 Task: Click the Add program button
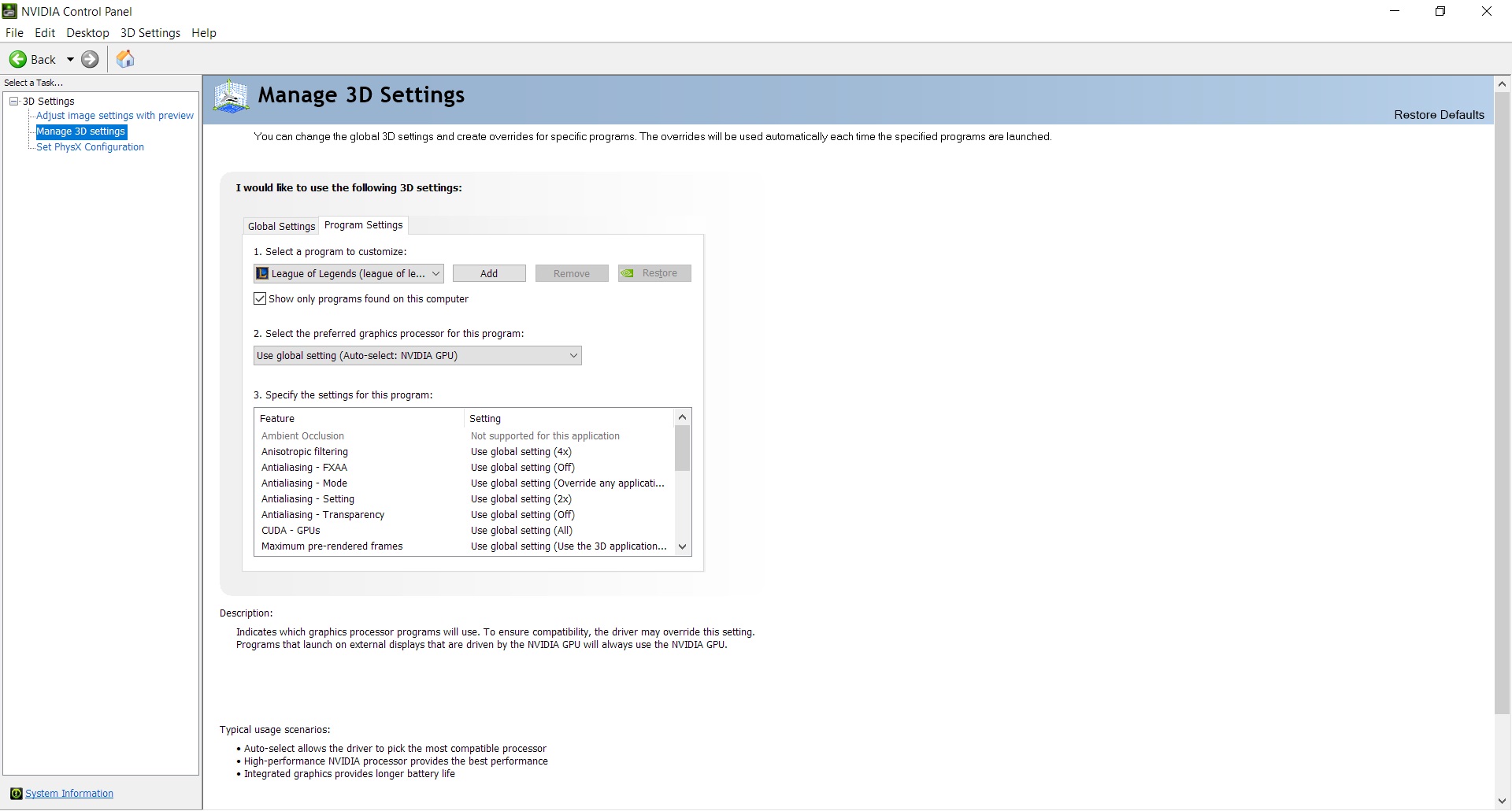click(x=489, y=273)
